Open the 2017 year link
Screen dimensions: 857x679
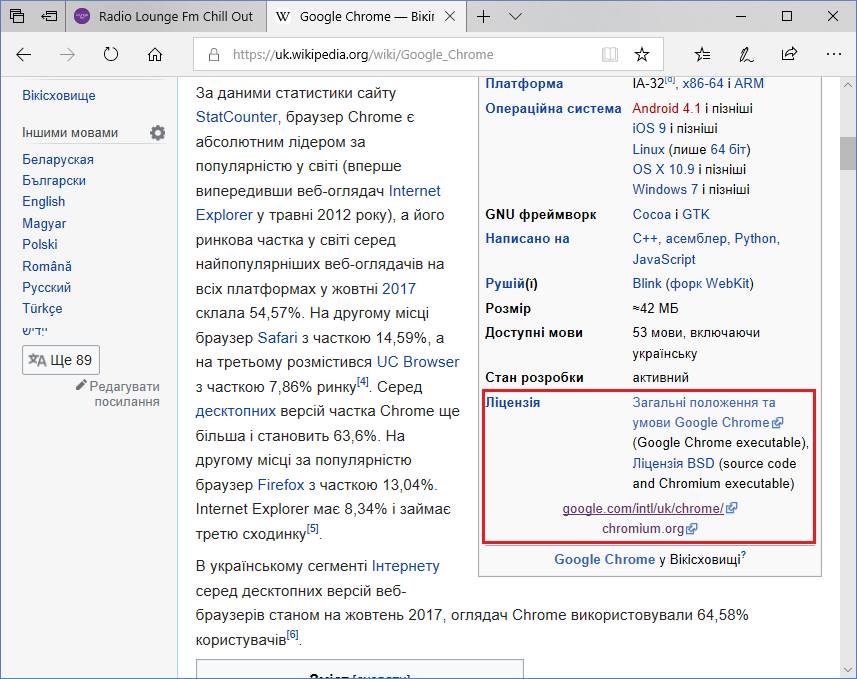click(x=399, y=289)
